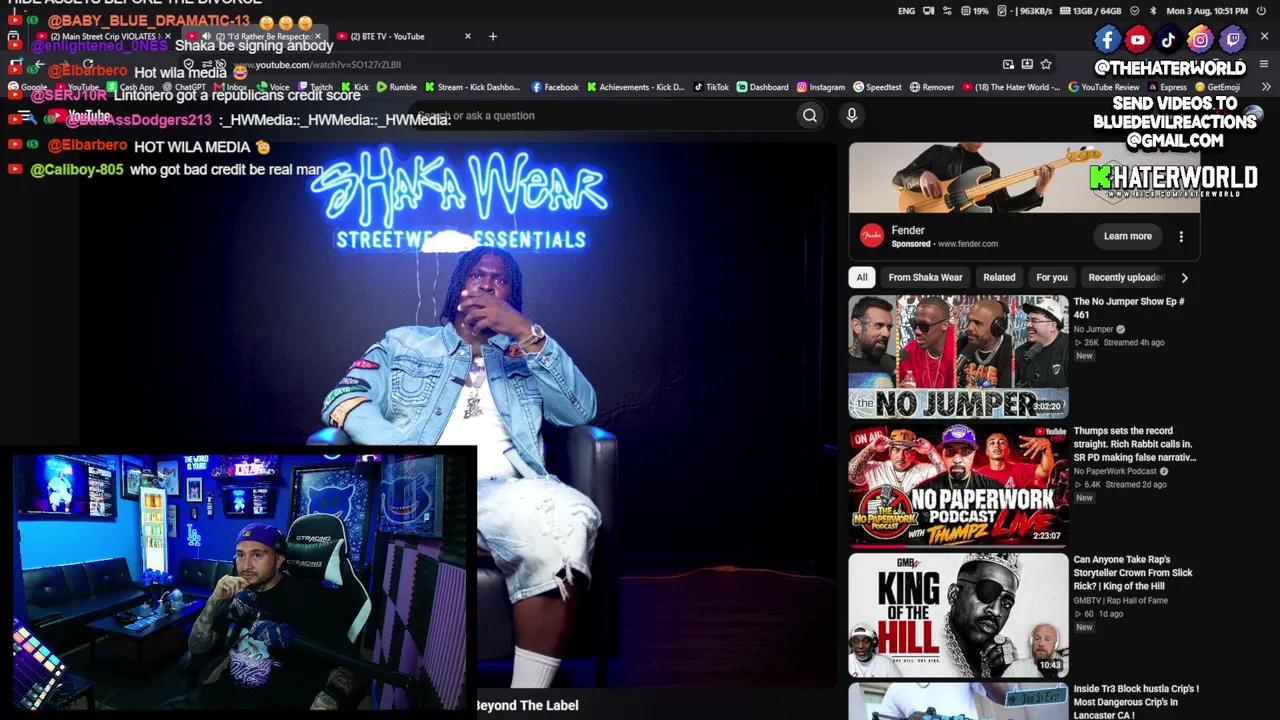Click the 19% CPU usage indicator
The image size is (1280, 720).
(975, 11)
